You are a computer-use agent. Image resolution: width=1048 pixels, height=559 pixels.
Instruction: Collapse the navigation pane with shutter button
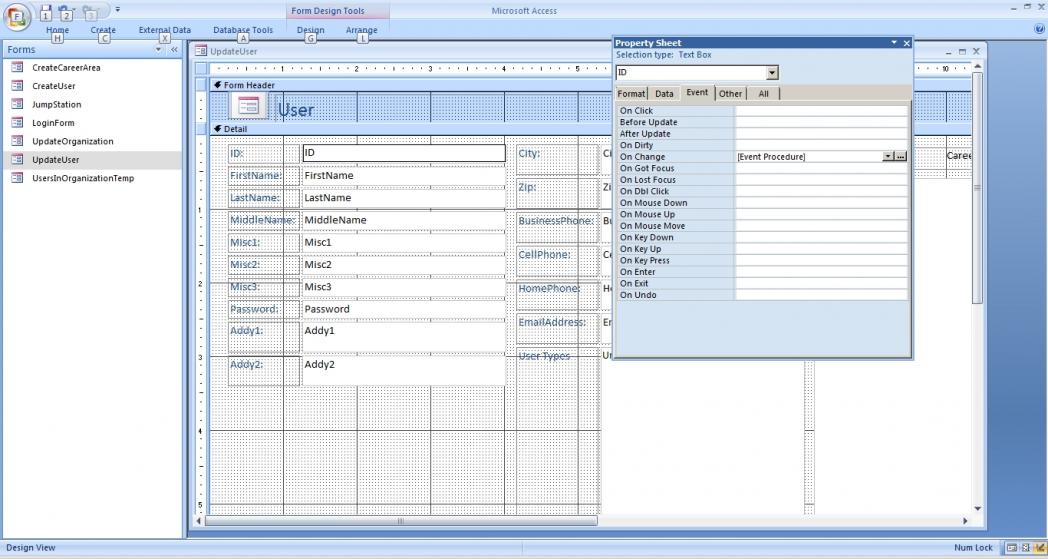coord(174,49)
